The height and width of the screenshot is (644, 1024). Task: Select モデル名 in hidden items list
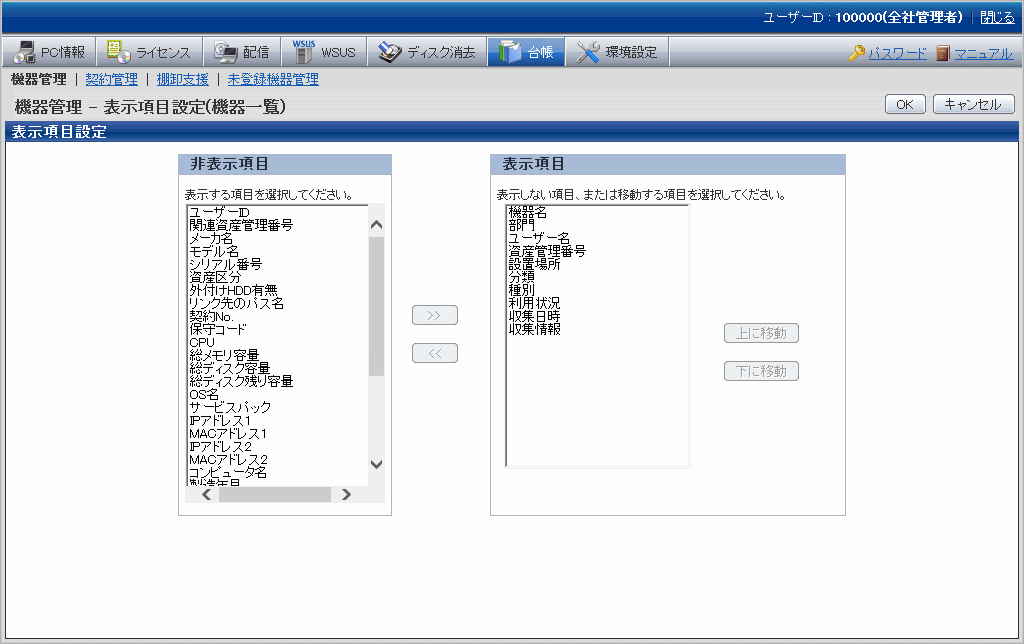pyautogui.click(x=278, y=251)
